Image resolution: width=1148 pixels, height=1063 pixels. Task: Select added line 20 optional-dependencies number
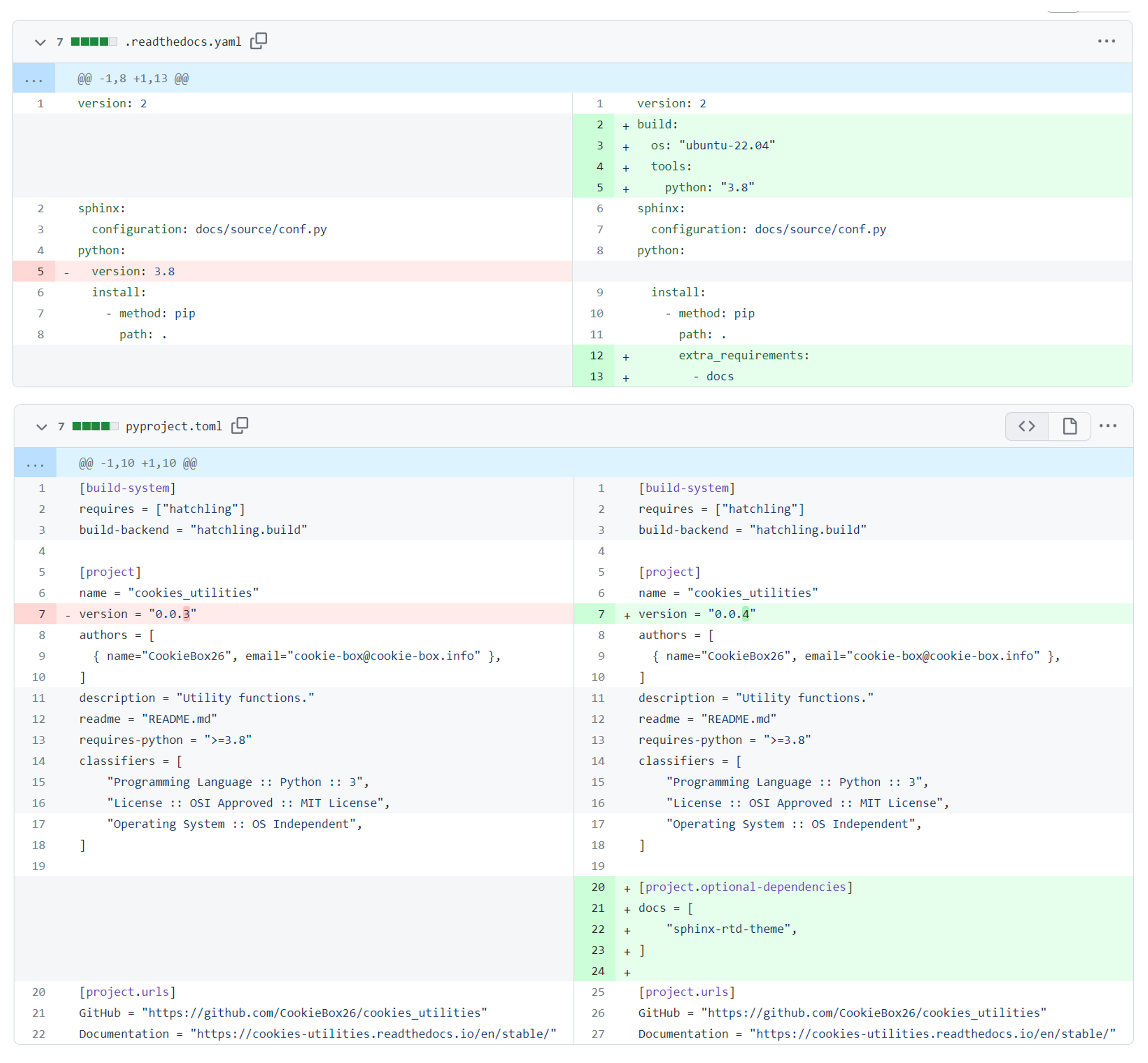(598, 887)
